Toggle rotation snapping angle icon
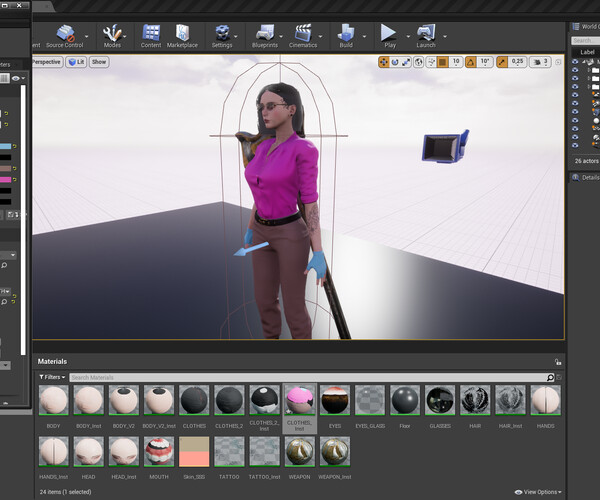 pos(471,62)
